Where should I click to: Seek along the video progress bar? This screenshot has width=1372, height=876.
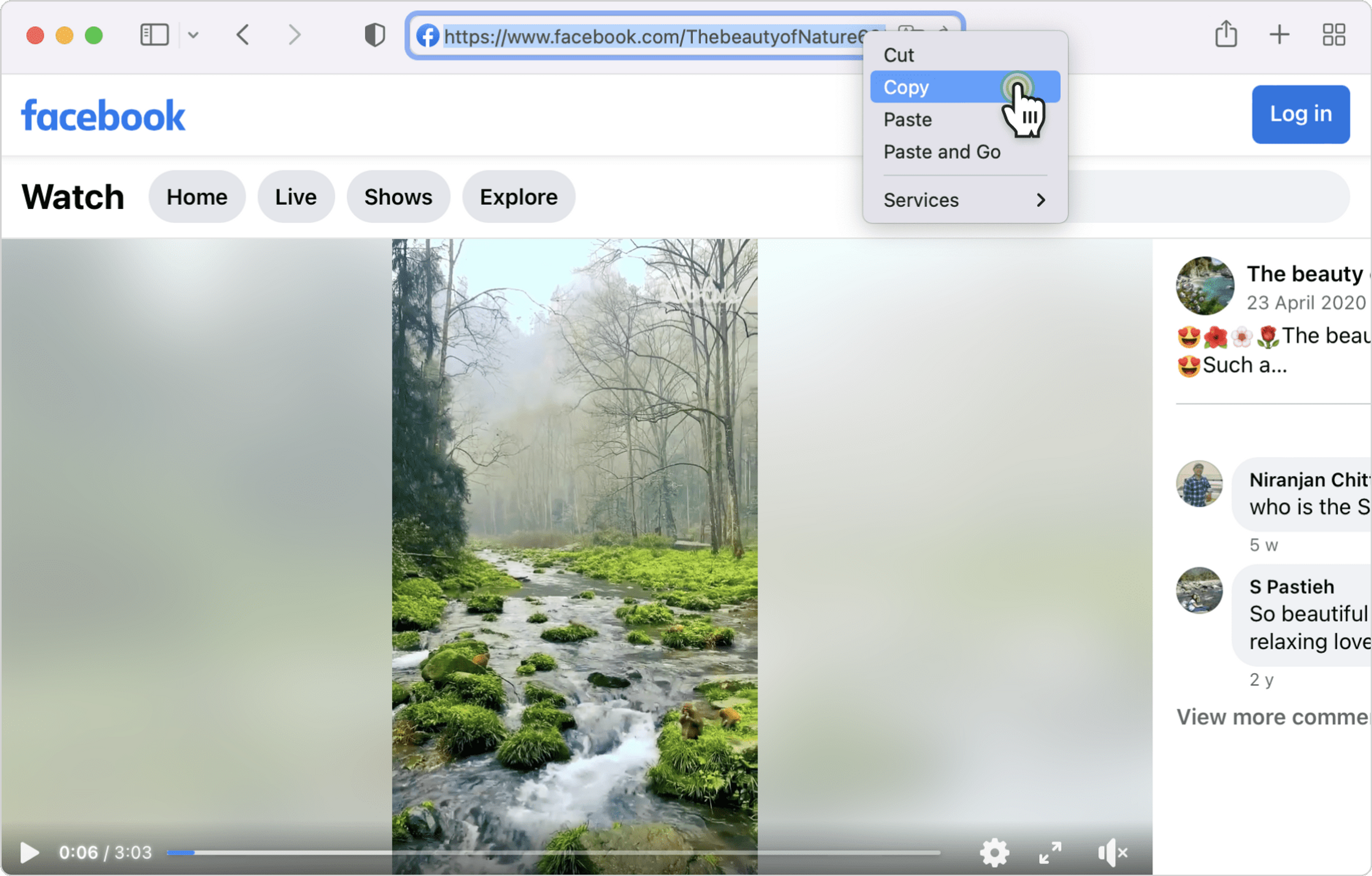point(553,853)
